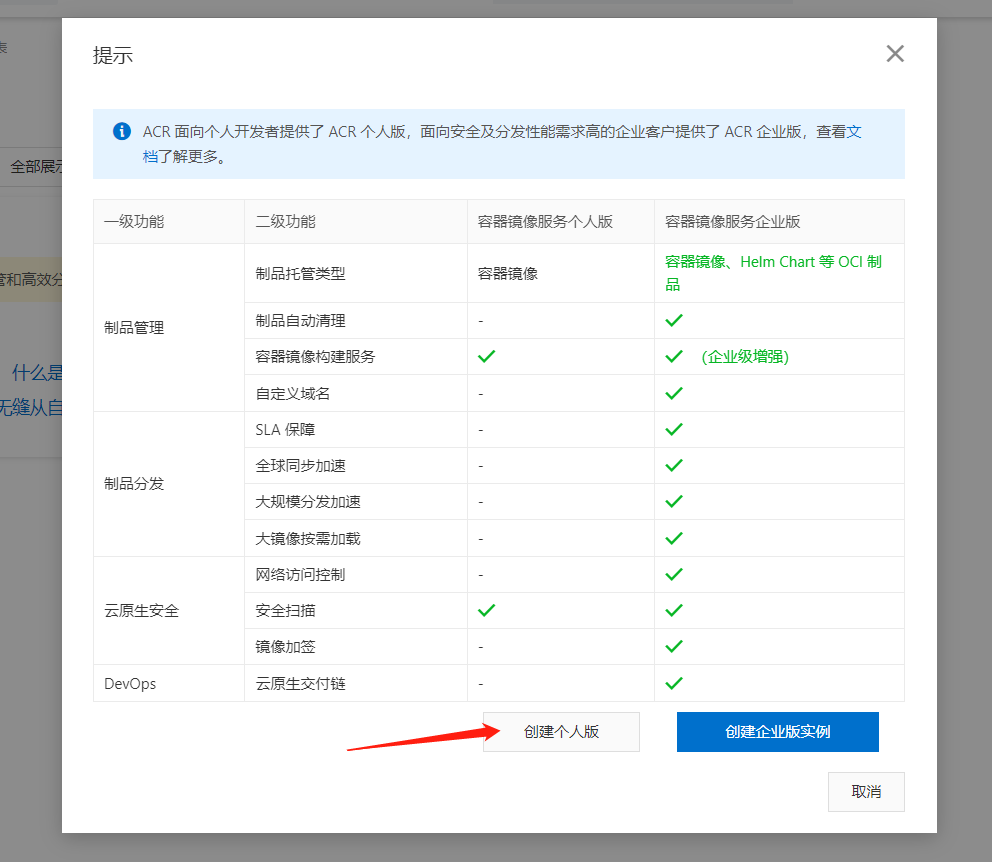Click the 大镜像按需加载 row label
The image size is (992, 862).
[307, 538]
